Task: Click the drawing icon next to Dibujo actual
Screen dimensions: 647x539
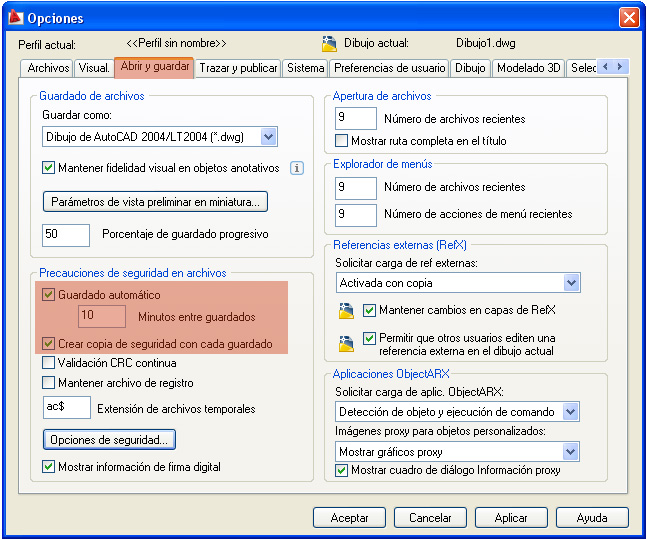Action: (329, 43)
